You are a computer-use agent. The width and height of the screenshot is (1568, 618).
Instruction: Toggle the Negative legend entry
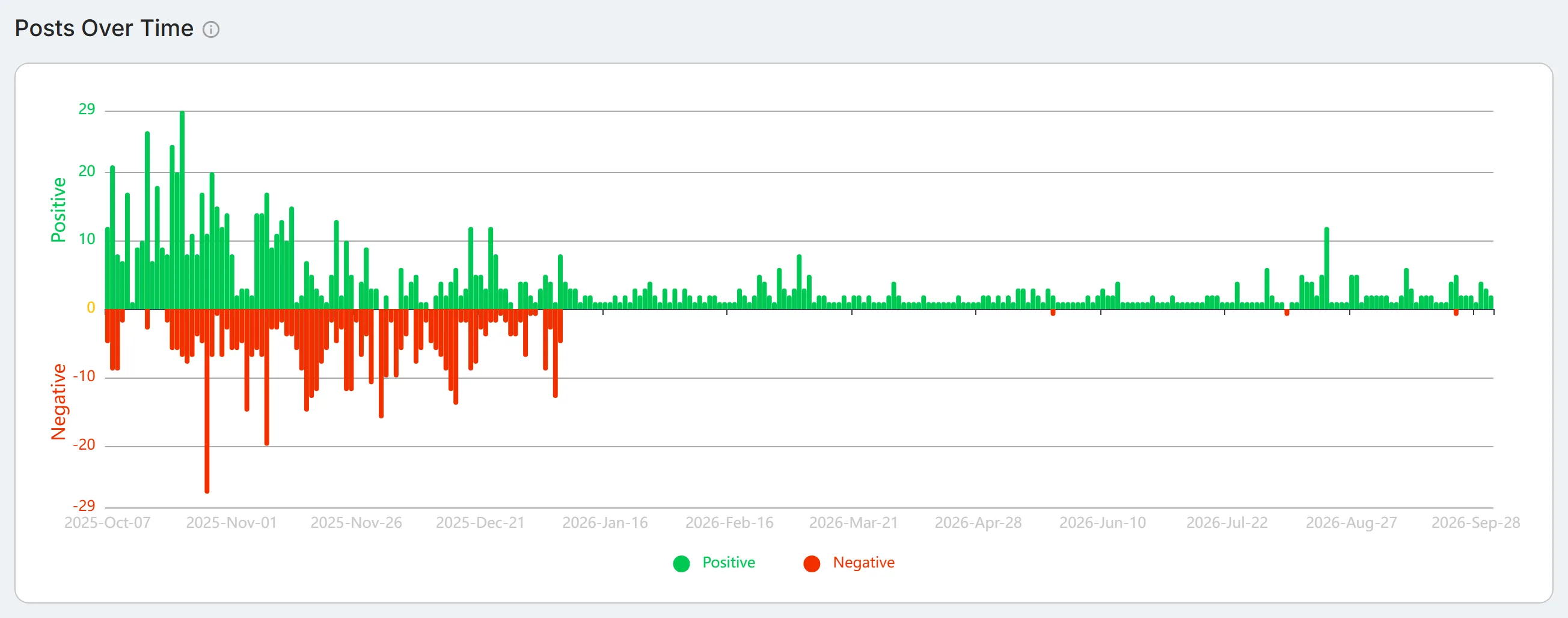849,563
